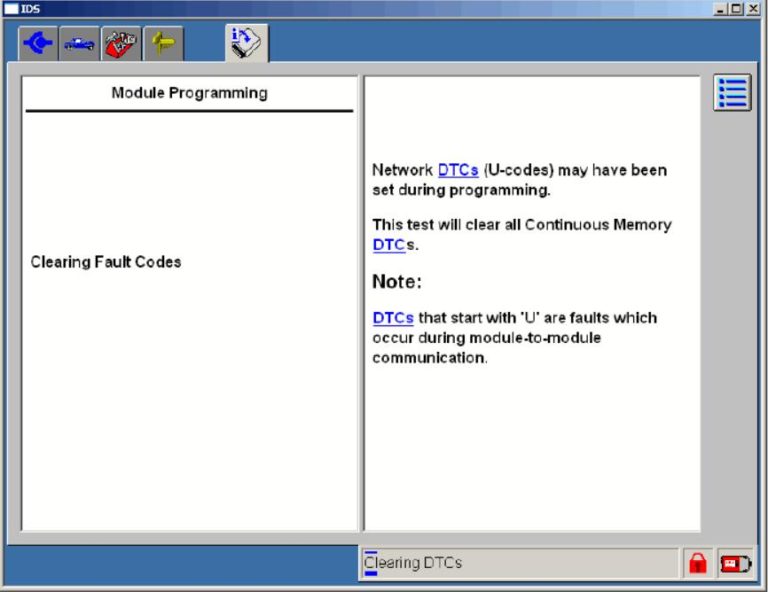768x592 pixels.
Task: Open the red toolbox tab
Action: [x=121, y=44]
